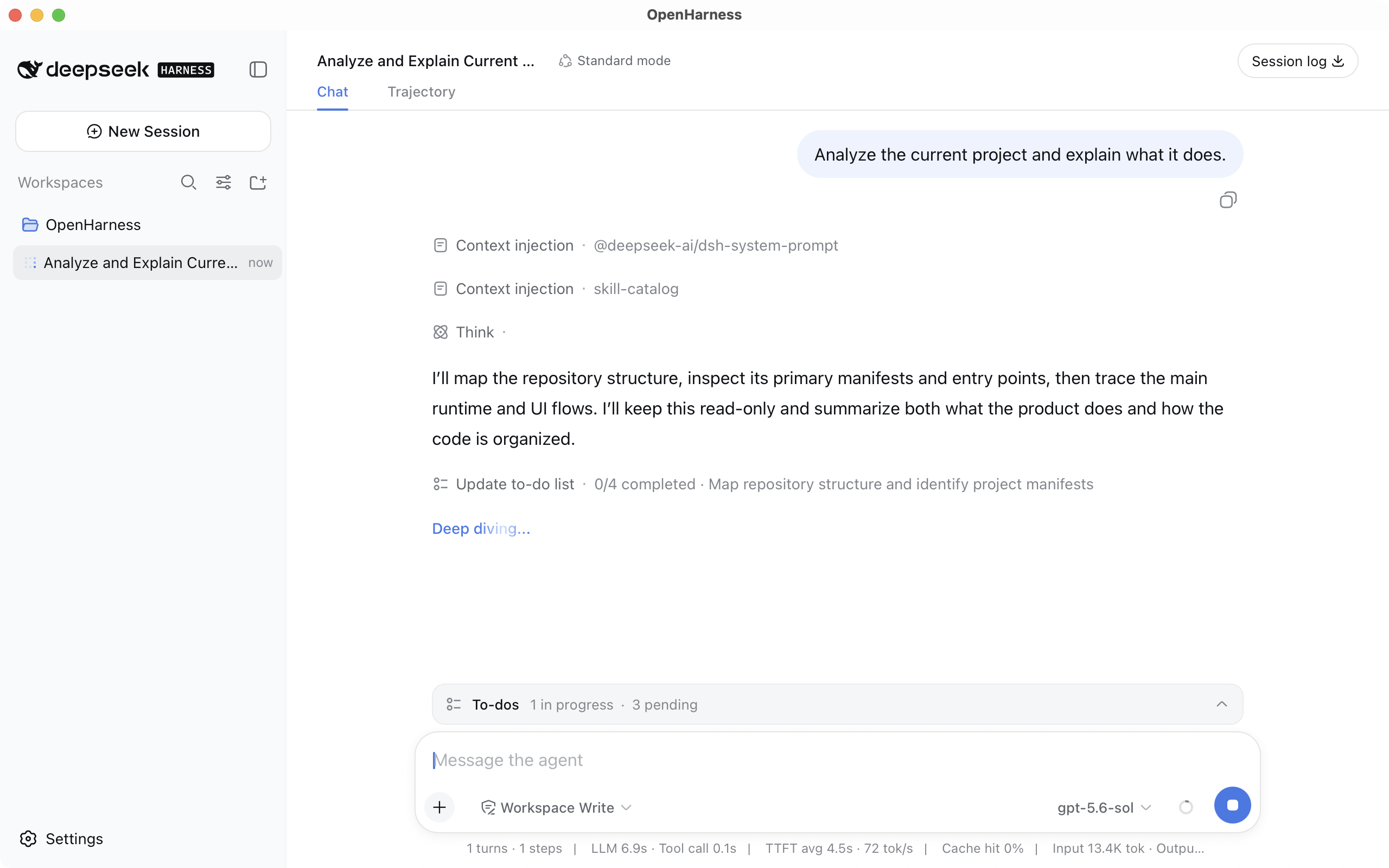Screen dimensions: 1389x868
Task: Collapse the To-dos panel chevron
Action: point(1221,704)
